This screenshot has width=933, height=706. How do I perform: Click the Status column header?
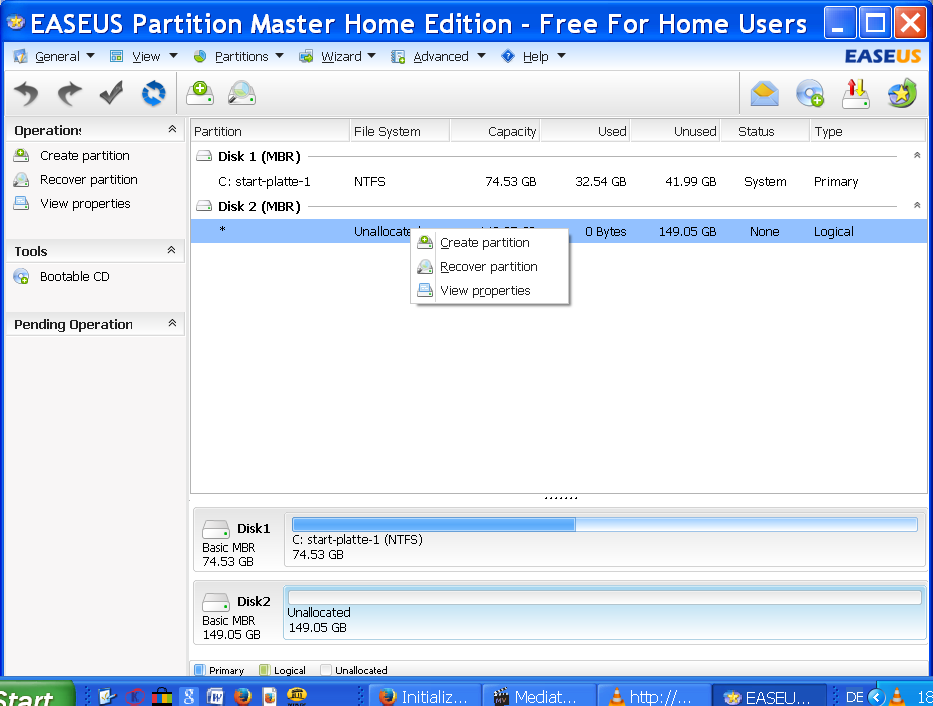765,131
